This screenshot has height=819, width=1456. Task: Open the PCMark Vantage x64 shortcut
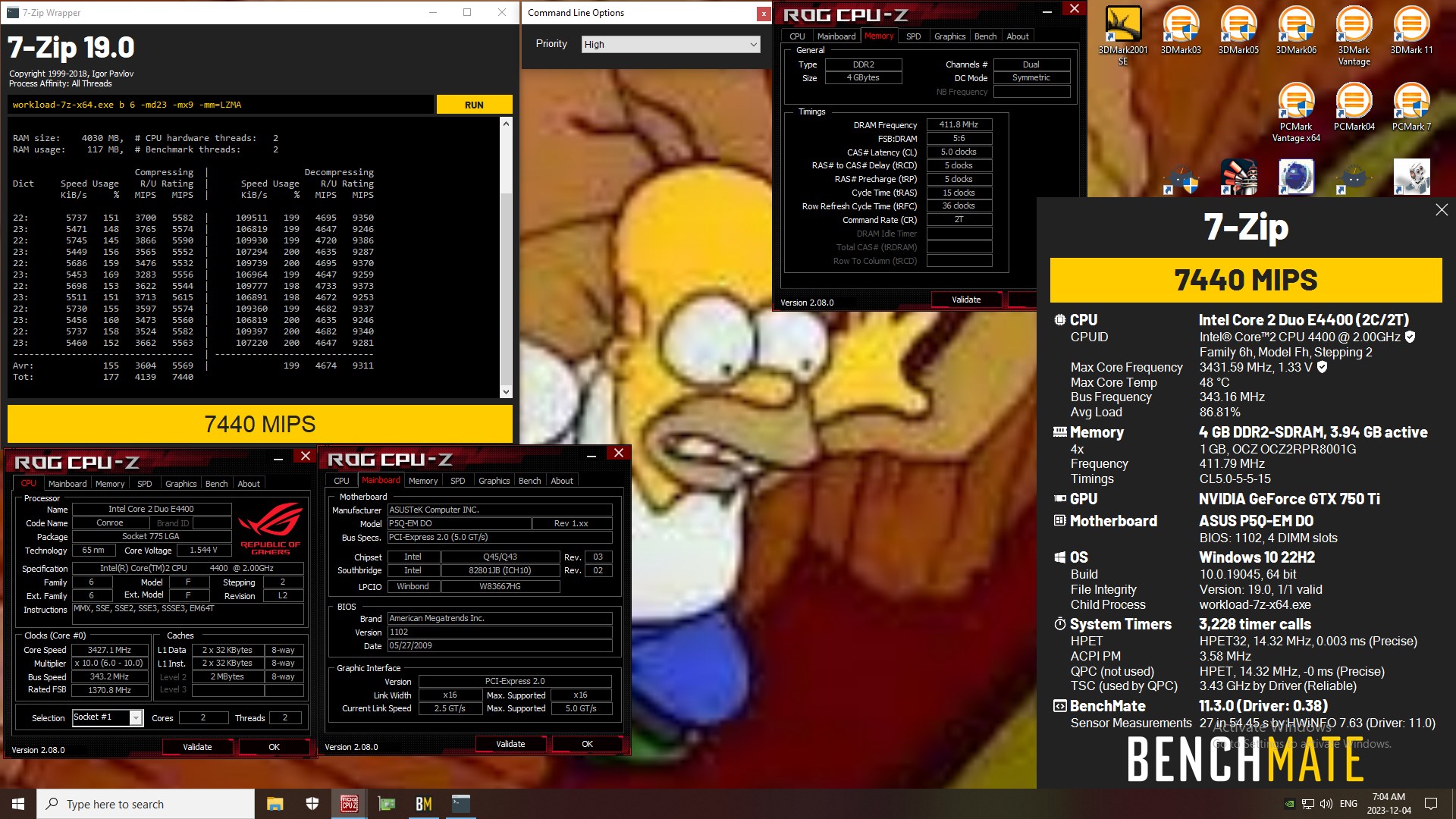tap(1296, 112)
